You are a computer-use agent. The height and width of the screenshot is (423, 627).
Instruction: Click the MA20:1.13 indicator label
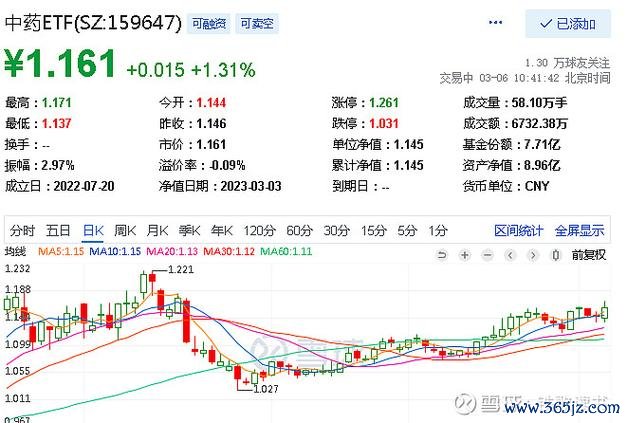(x=172, y=251)
